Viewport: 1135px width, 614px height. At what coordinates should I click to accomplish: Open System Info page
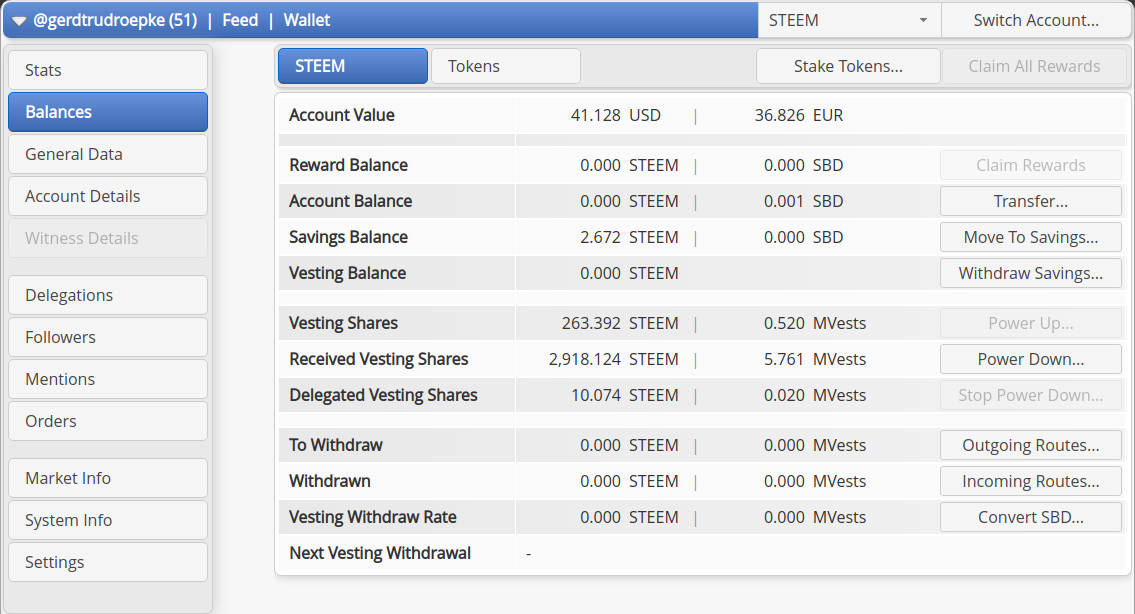tap(108, 521)
